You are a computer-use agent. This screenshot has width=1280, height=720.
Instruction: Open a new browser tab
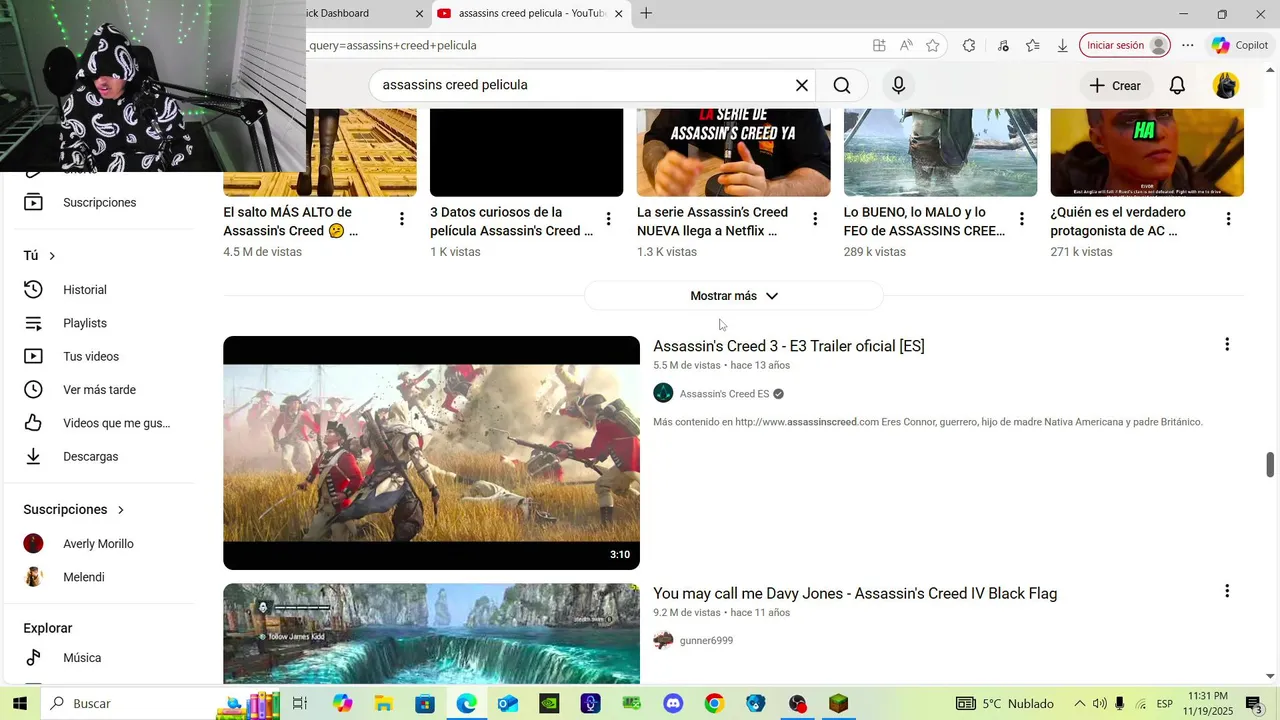(646, 13)
